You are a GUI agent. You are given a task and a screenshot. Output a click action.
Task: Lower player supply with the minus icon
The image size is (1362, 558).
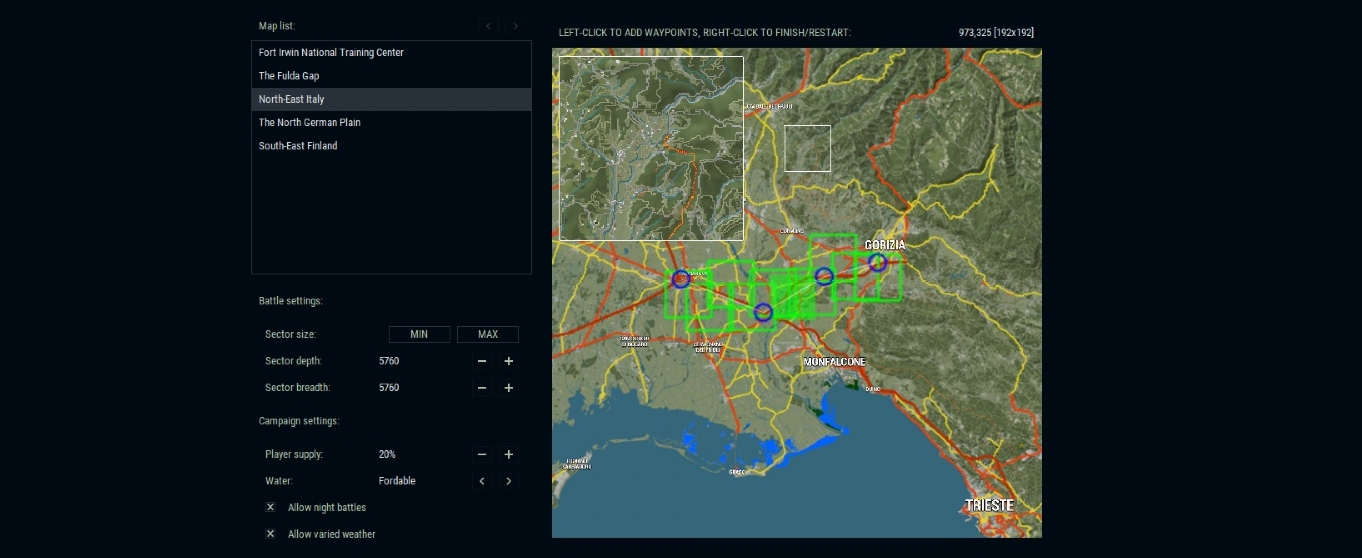pyautogui.click(x=482, y=455)
